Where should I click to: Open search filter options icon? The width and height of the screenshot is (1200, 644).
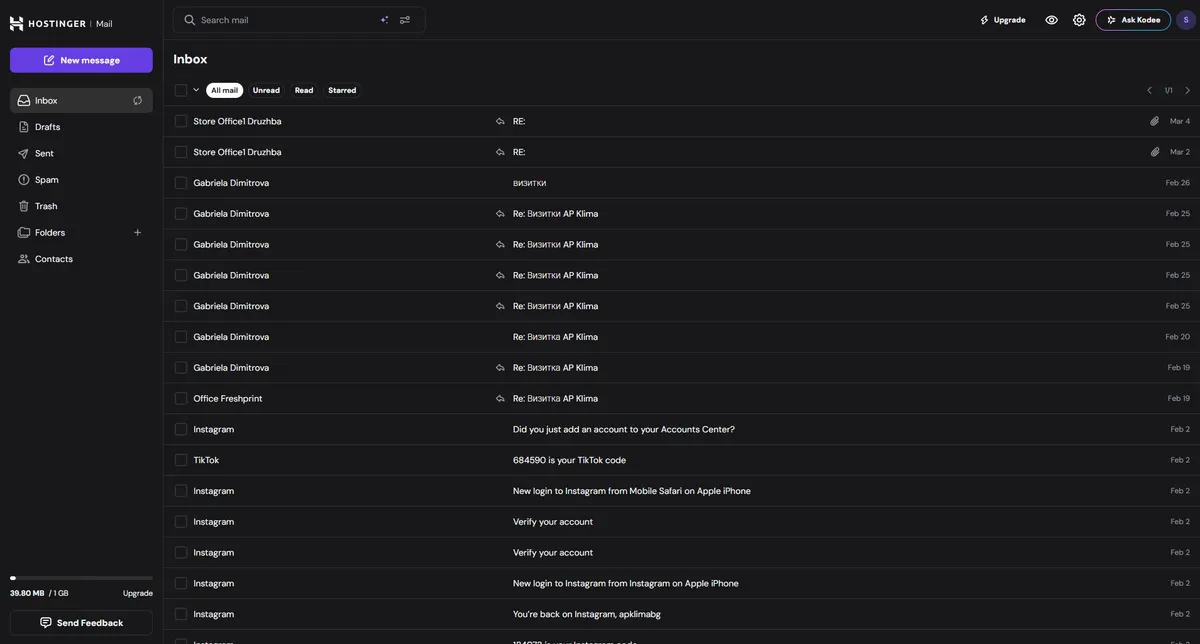405,20
